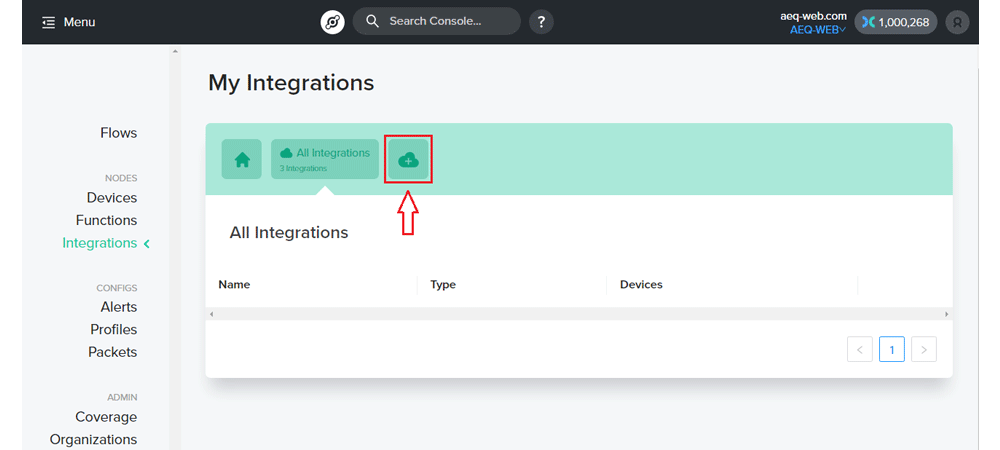1000x450 pixels.
Task: Open Packets in the sidebar
Action: click(x=113, y=352)
